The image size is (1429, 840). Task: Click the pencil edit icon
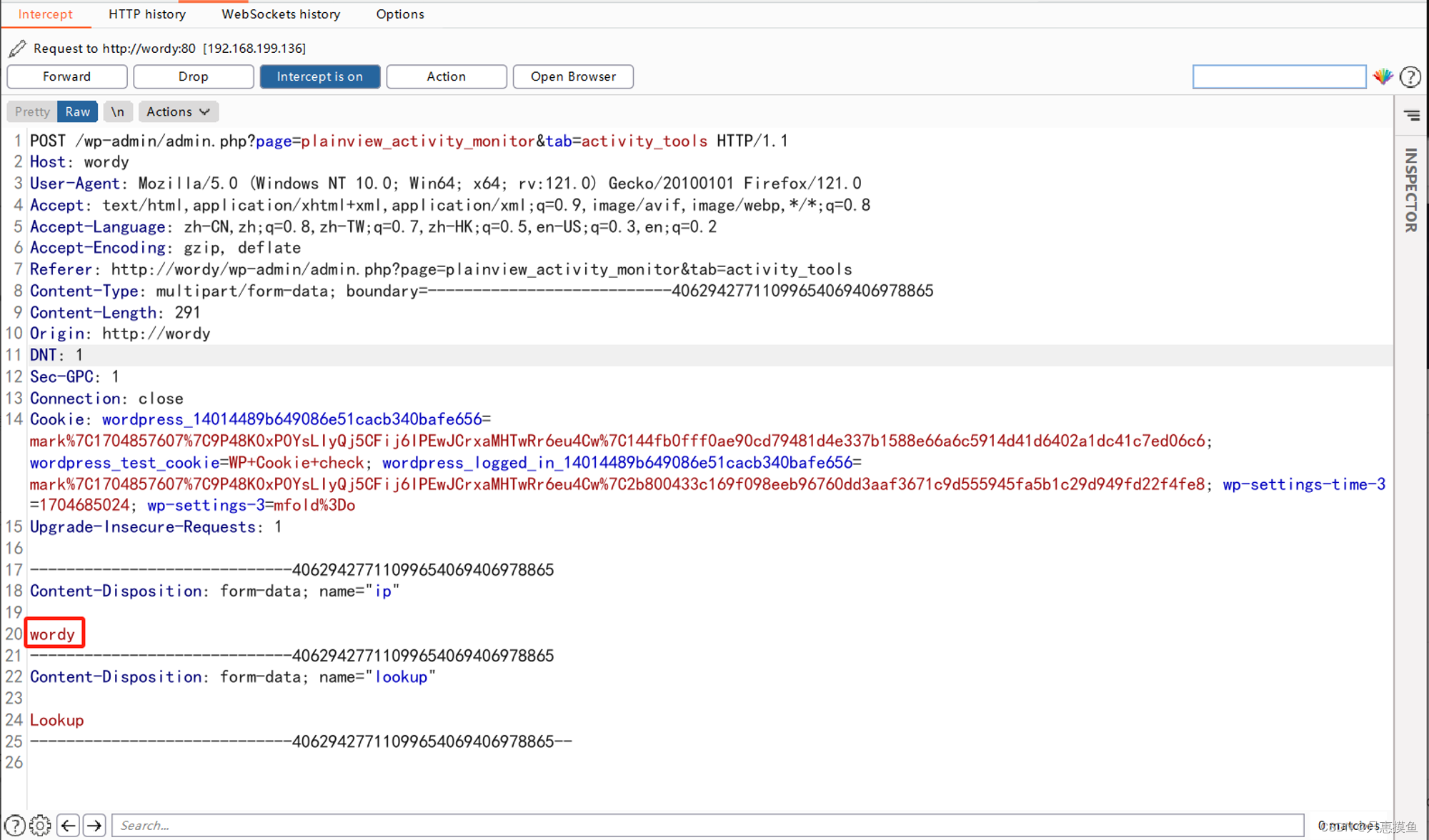point(18,47)
